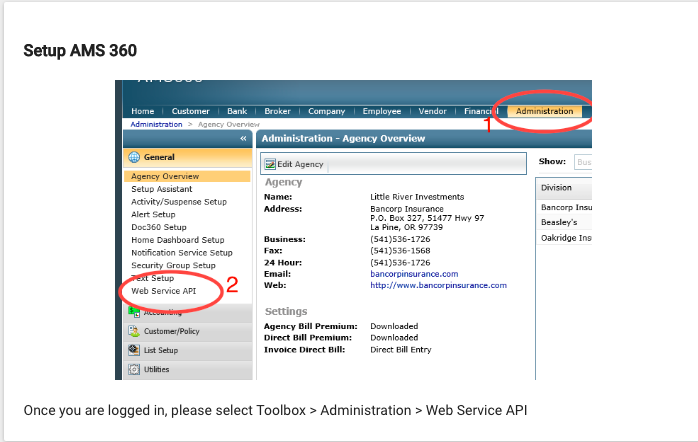Click the Administration breadcrumb link
This screenshot has height=442, width=698.
click(156, 124)
